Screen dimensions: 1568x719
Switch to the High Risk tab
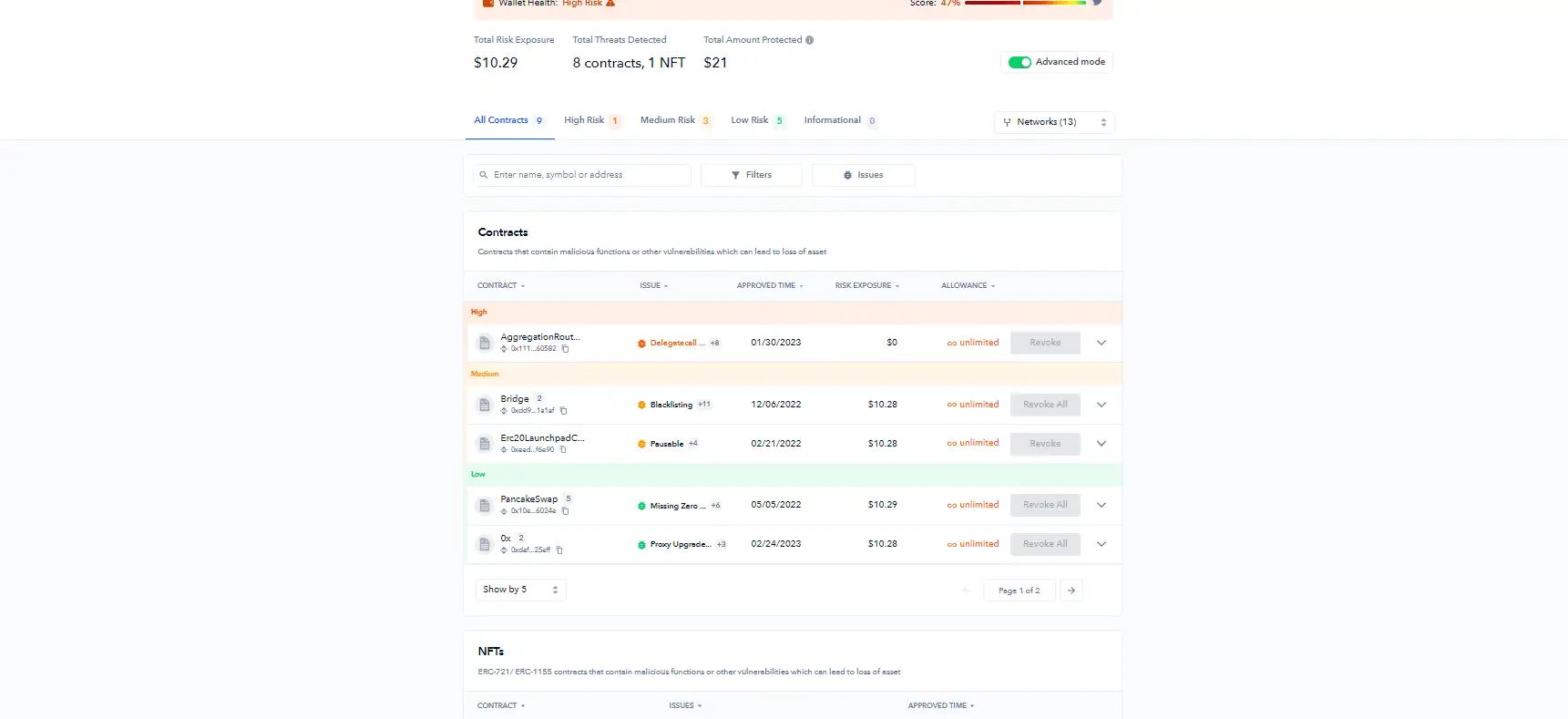[x=584, y=120]
